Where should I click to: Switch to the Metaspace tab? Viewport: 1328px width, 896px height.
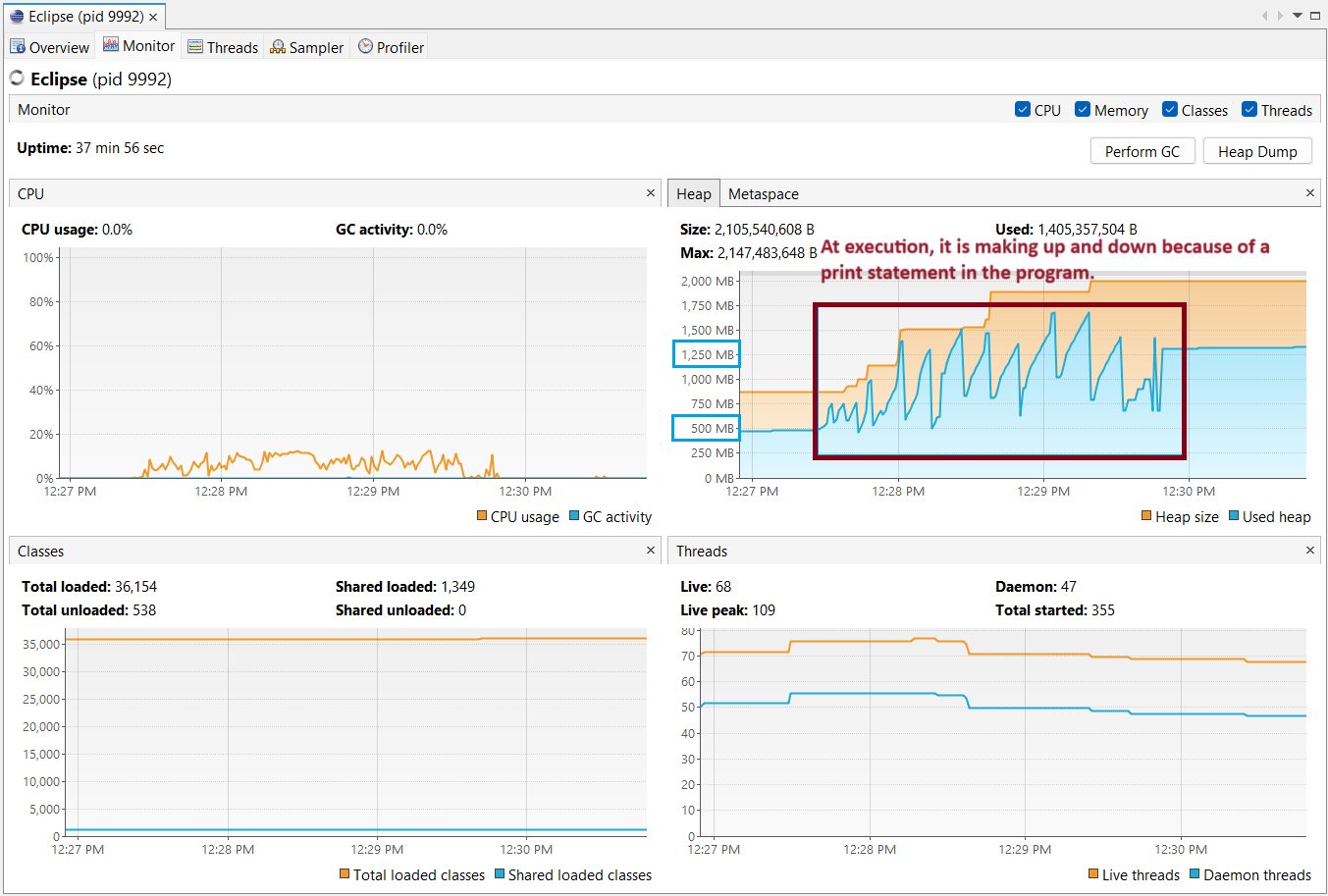pos(763,194)
